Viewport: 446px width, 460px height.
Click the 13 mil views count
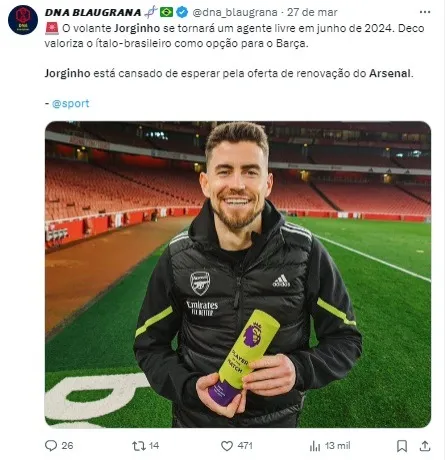coord(337,446)
